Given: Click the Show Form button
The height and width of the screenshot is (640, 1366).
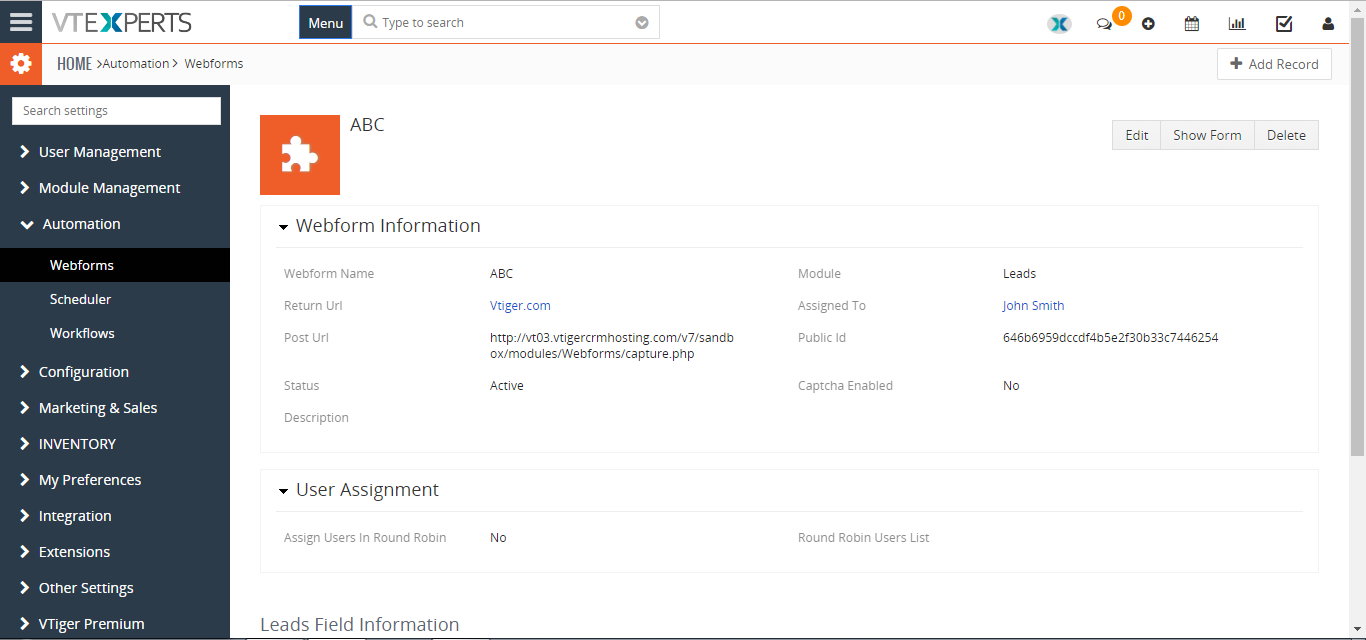Looking at the screenshot, I should coord(1207,135).
